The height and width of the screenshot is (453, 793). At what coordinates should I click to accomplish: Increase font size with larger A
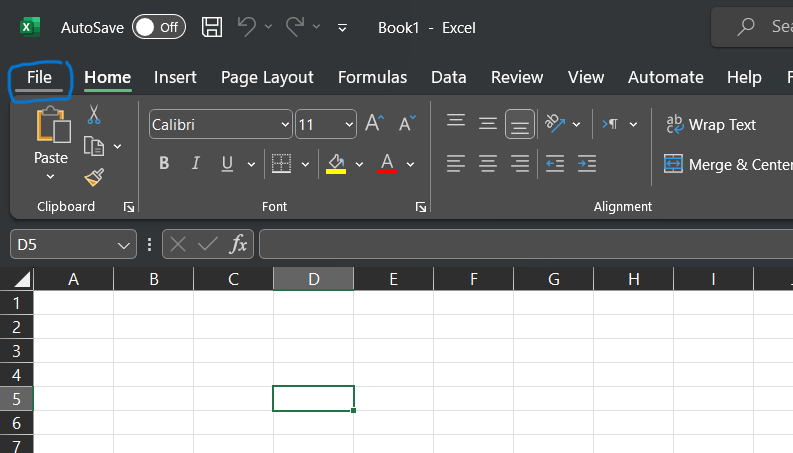(374, 123)
